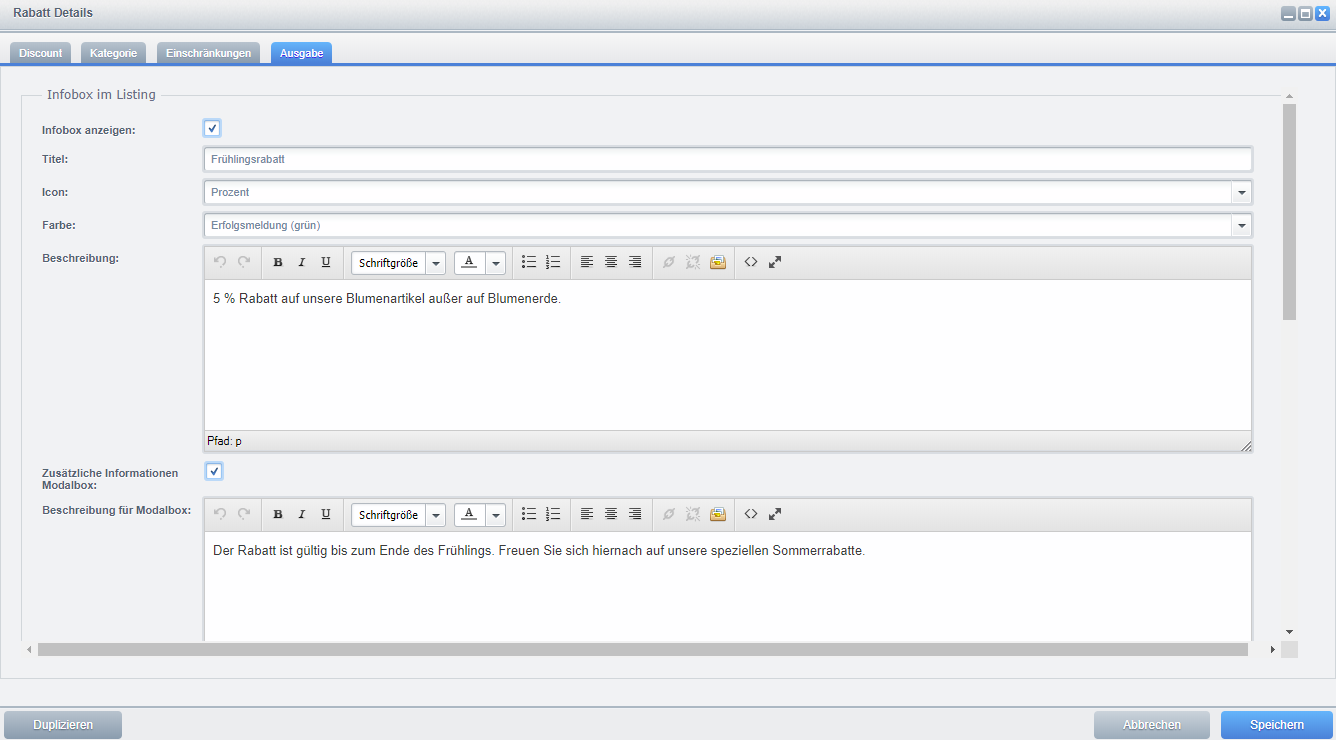Expand text color picker arrow in Beschreibung editor
1336x740 pixels.
495,263
